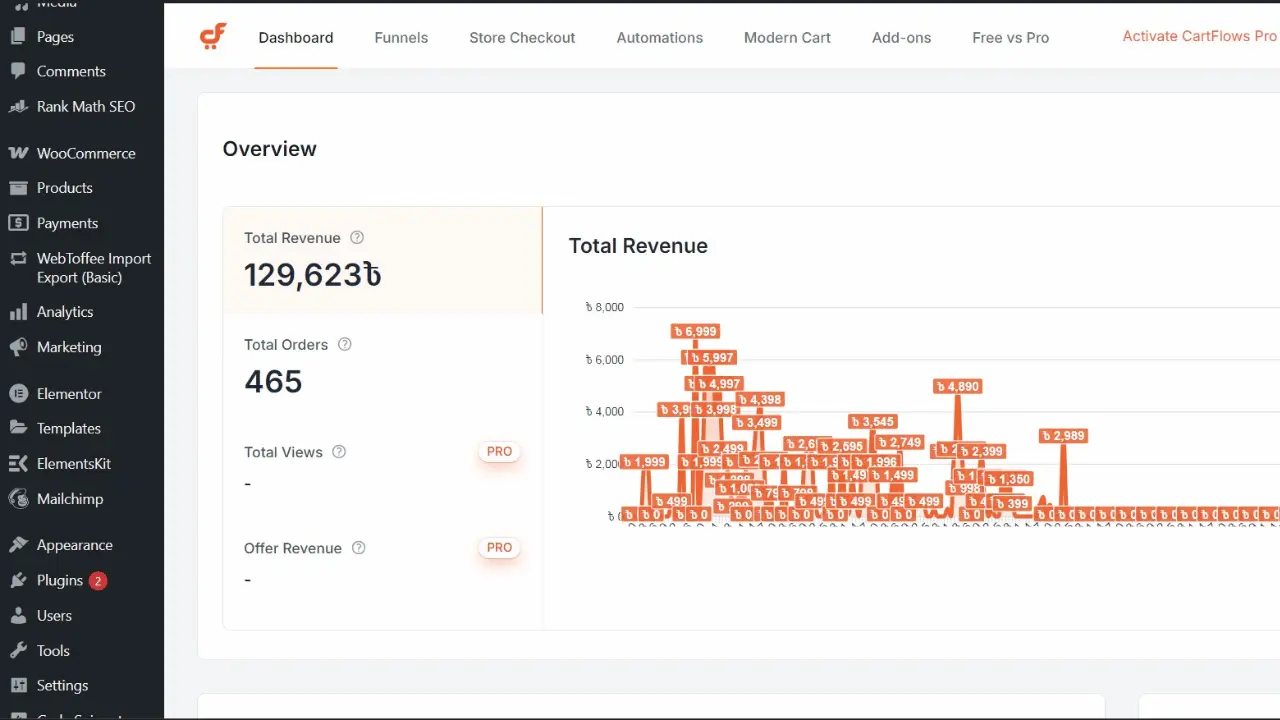Image resolution: width=1280 pixels, height=720 pixels.
Task: Open the Funnels tab
Action: [x=401, y=38]
